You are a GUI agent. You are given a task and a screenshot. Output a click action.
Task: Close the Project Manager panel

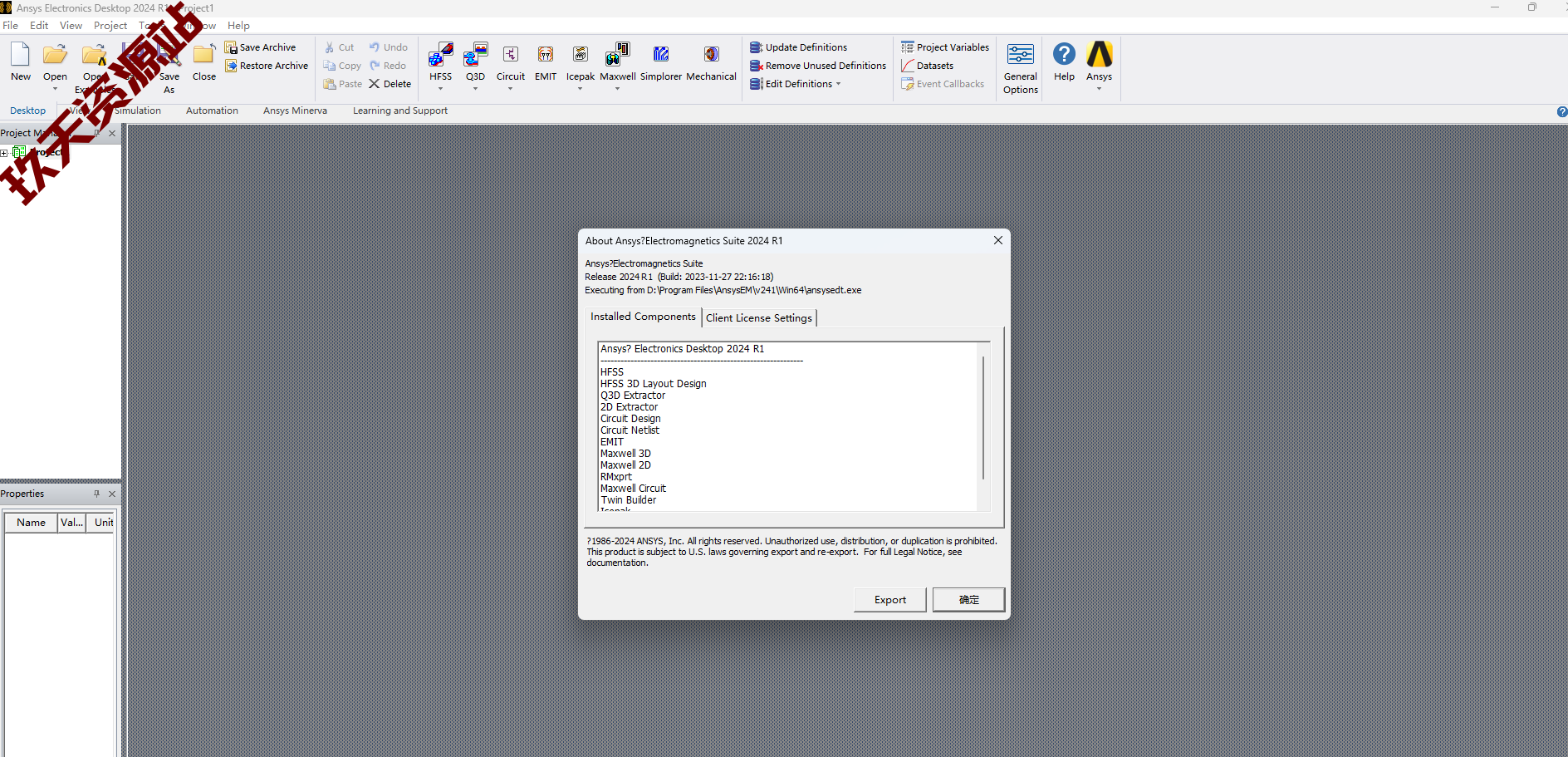[112, 133]
